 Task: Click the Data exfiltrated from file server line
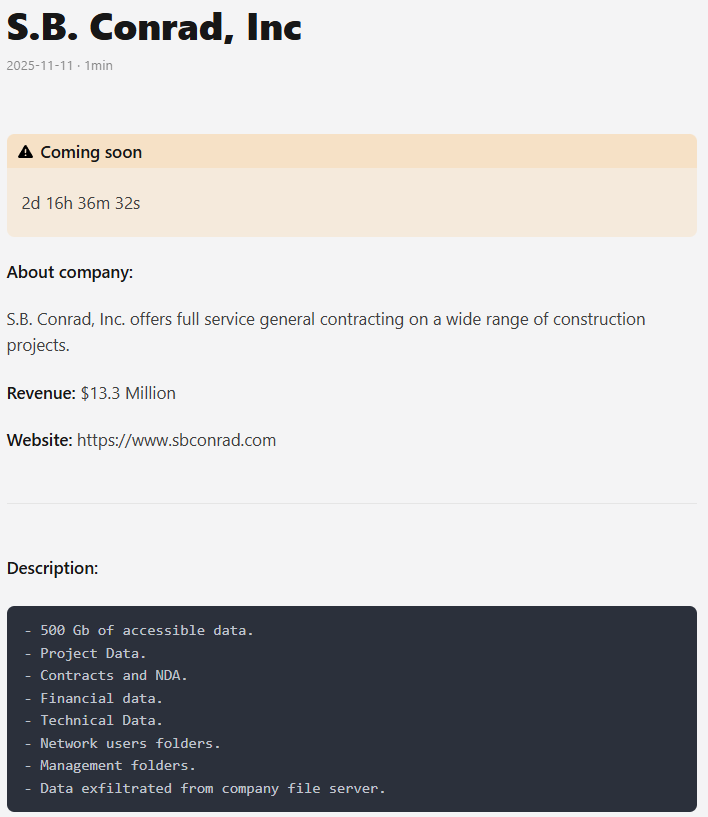pos(212,788)
